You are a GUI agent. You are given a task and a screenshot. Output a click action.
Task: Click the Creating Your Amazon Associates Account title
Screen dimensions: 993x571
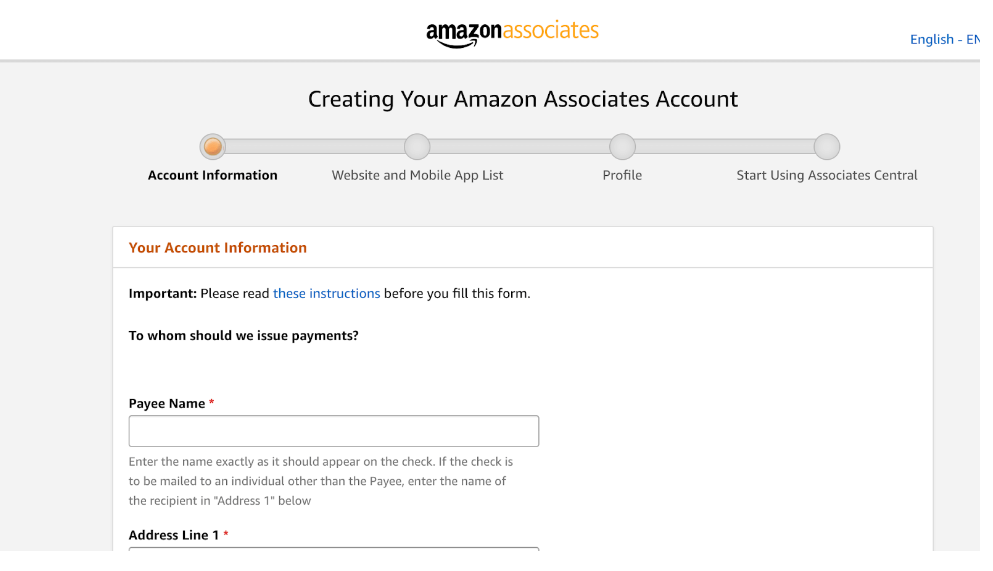click(x=522, y=99)
